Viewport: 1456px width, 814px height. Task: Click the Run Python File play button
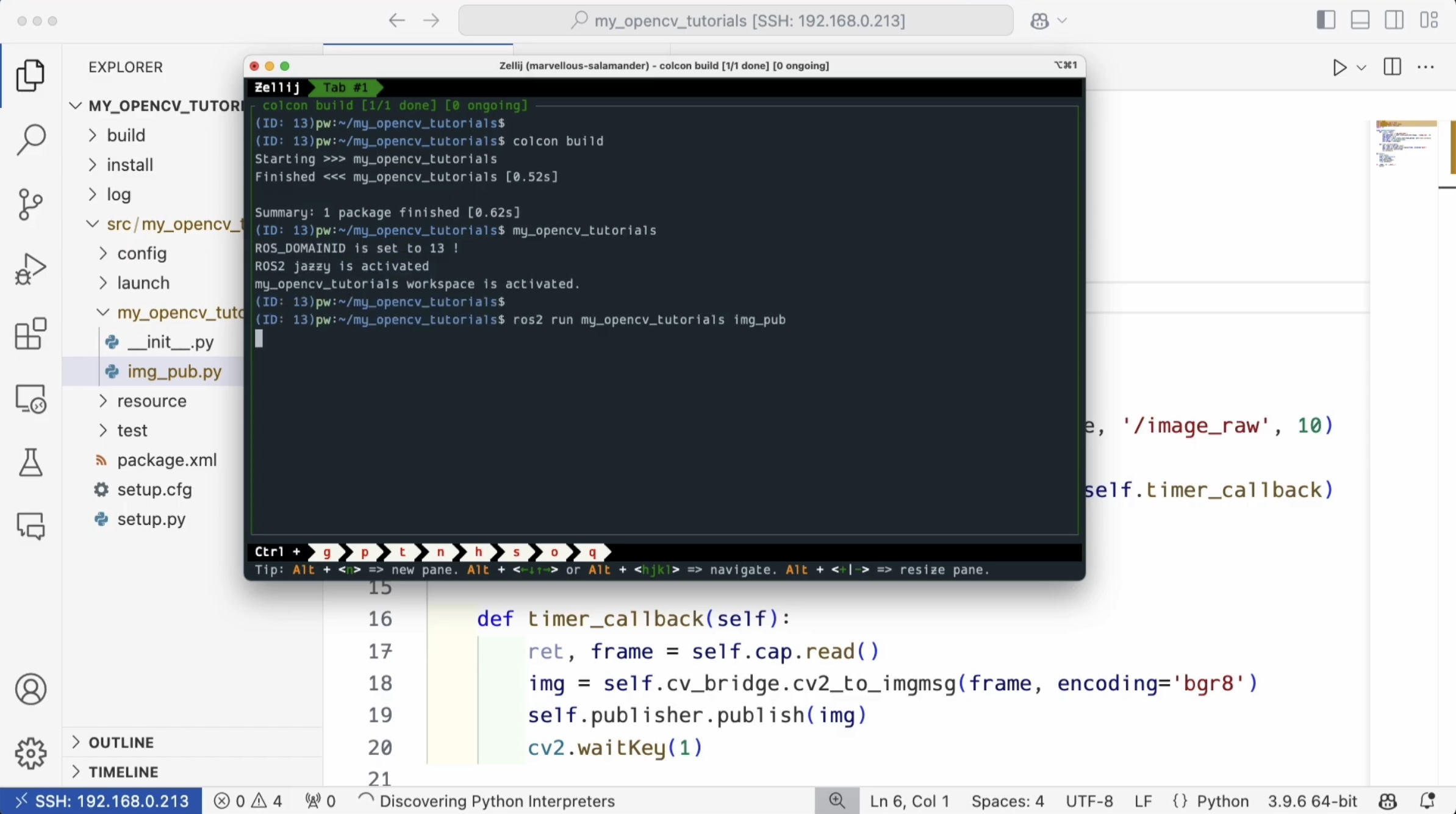coord(1339,67)
